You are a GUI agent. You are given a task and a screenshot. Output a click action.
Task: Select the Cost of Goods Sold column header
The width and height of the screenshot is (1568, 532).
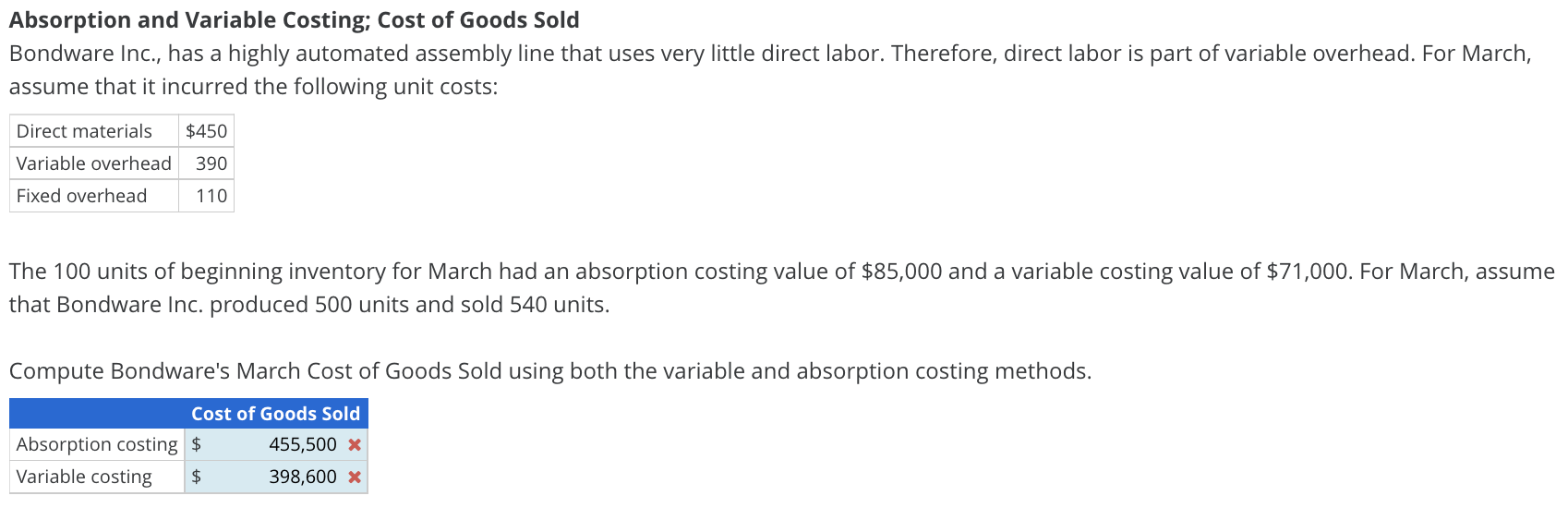(274, 414)
